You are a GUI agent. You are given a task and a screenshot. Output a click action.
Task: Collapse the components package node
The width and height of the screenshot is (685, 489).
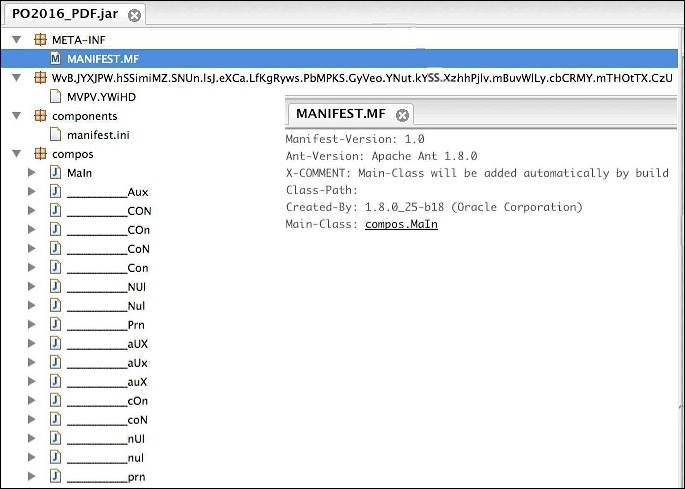17,116
